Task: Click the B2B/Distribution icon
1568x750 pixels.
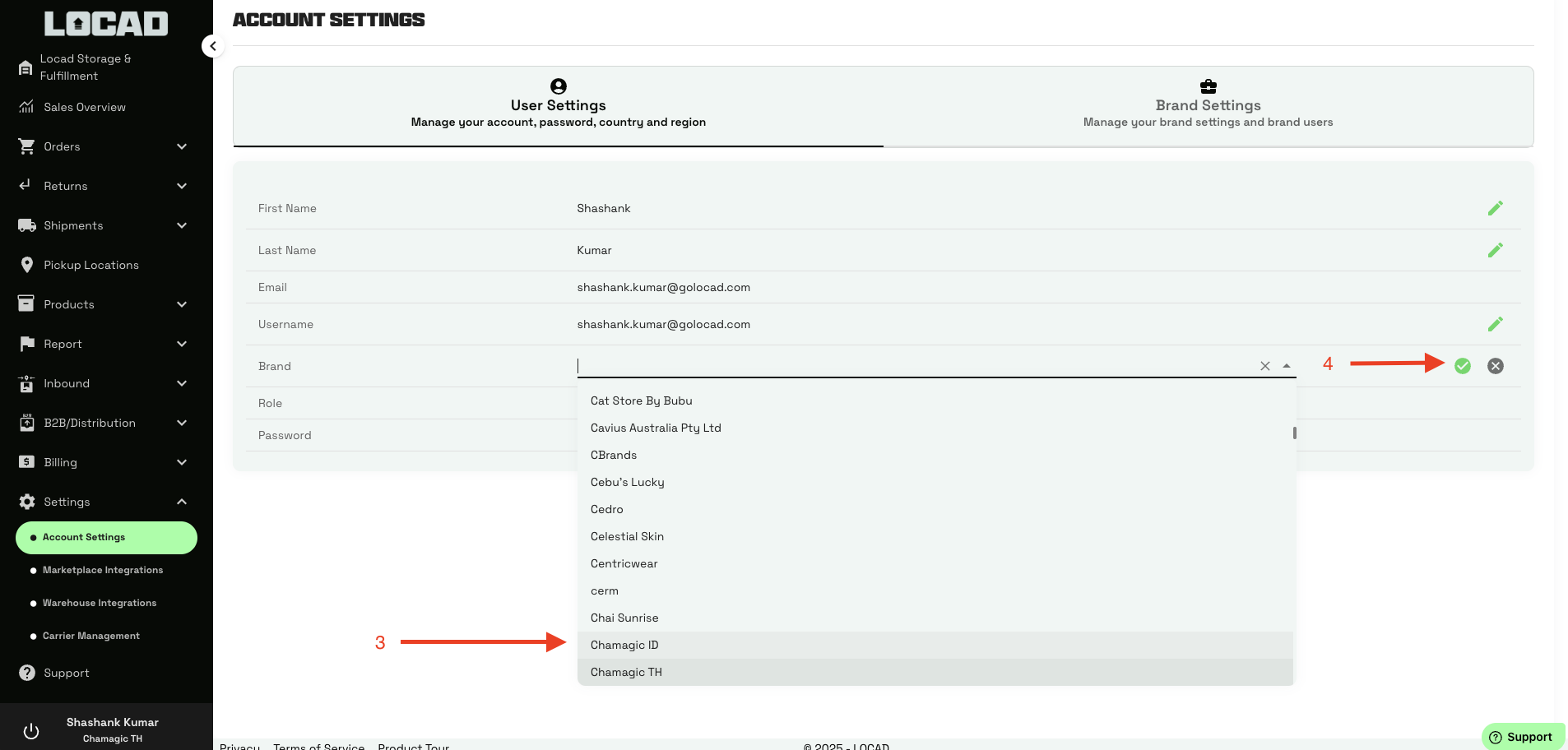Action: coord(27,423)
